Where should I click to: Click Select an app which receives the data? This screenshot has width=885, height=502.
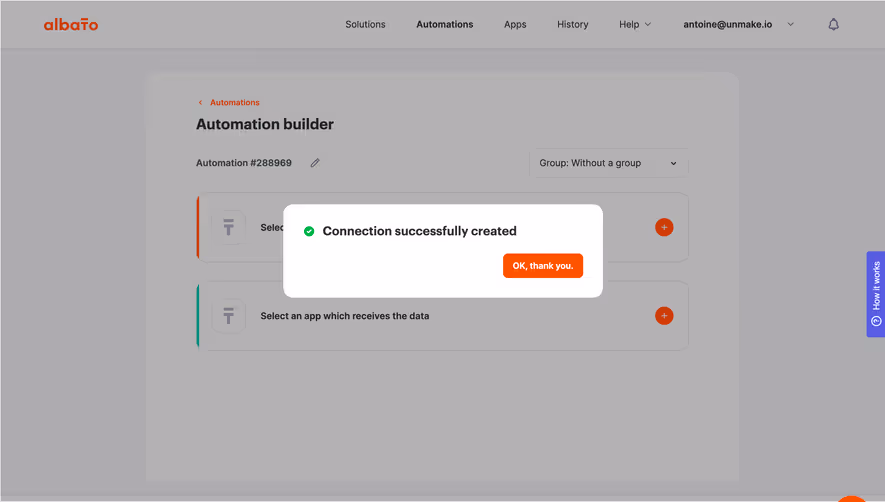click(x=344, y=316)
